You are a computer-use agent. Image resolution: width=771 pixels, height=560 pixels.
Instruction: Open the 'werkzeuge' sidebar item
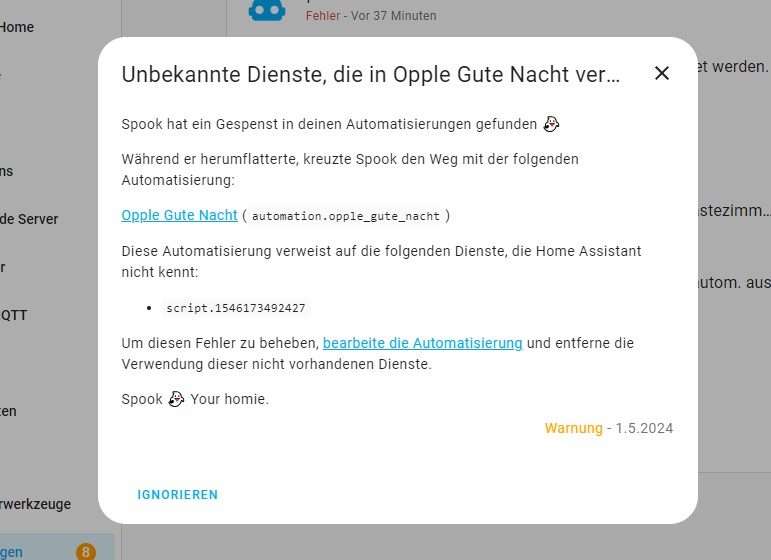35,504
